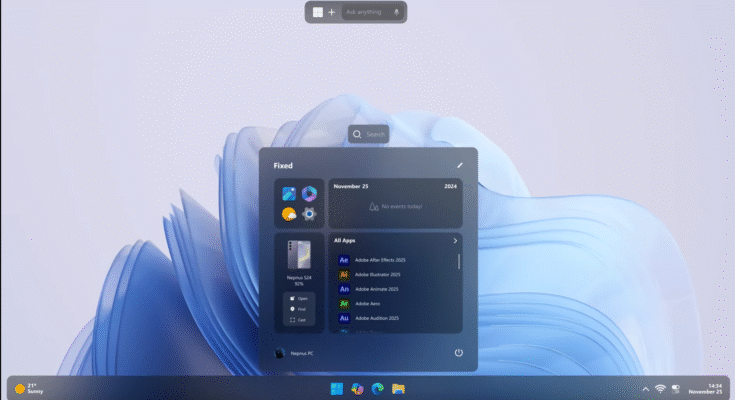735x400 pixels.
Task: Click Cast in the phone widget
Action: (x=299, y=320)
